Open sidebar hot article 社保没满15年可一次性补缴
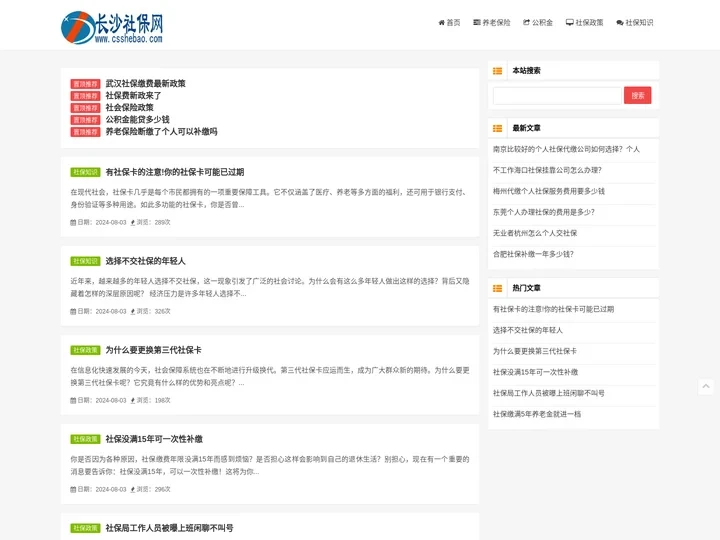720x540 pixels. pos(535,372)
